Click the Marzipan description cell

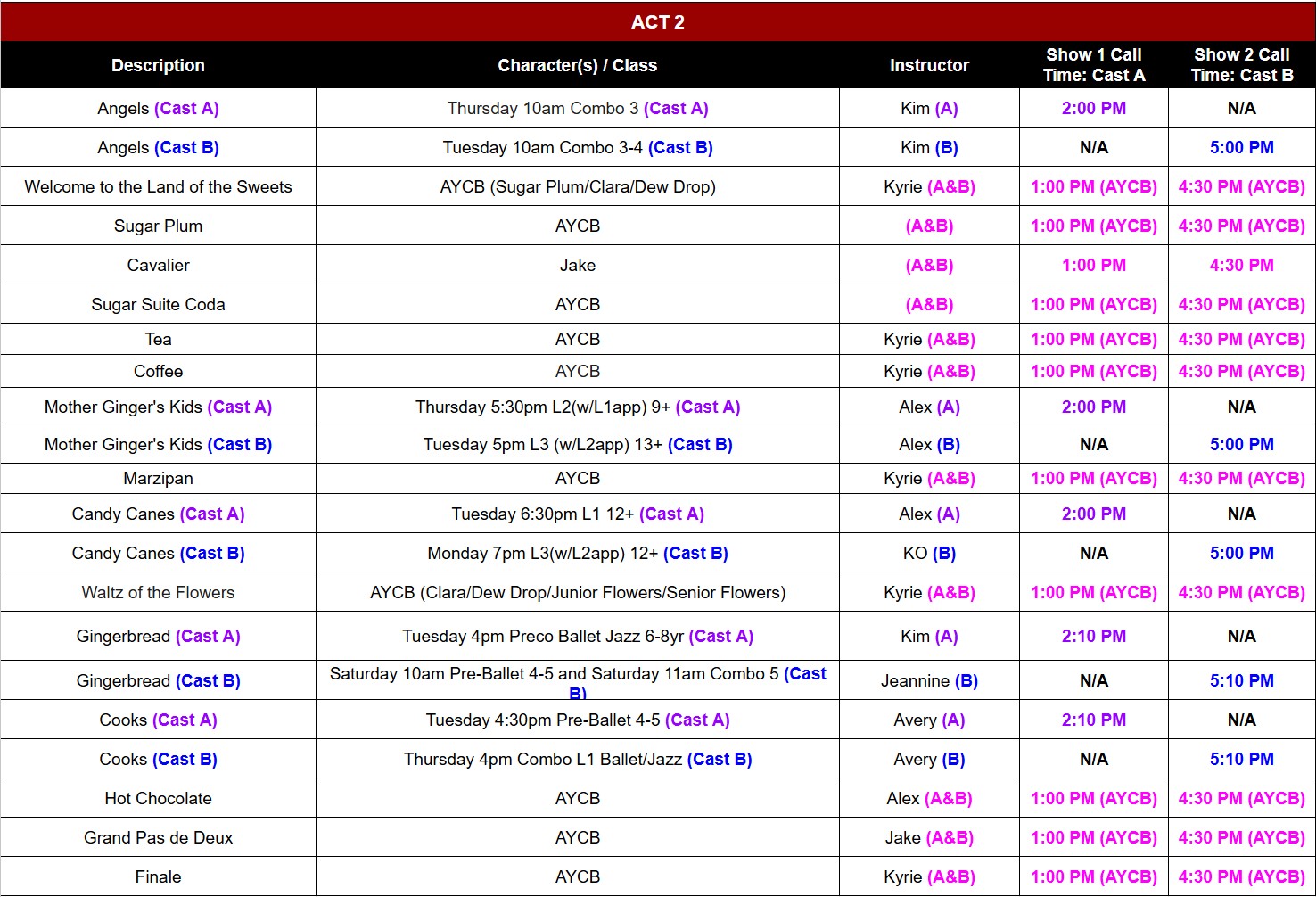[158, 478]
